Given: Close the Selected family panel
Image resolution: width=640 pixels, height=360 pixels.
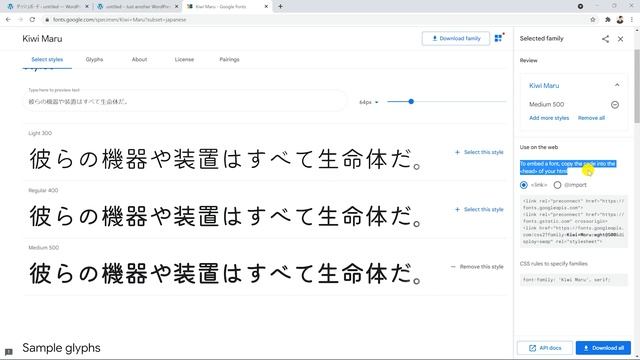Looking at the screenshot, I should tap(620, 39).
